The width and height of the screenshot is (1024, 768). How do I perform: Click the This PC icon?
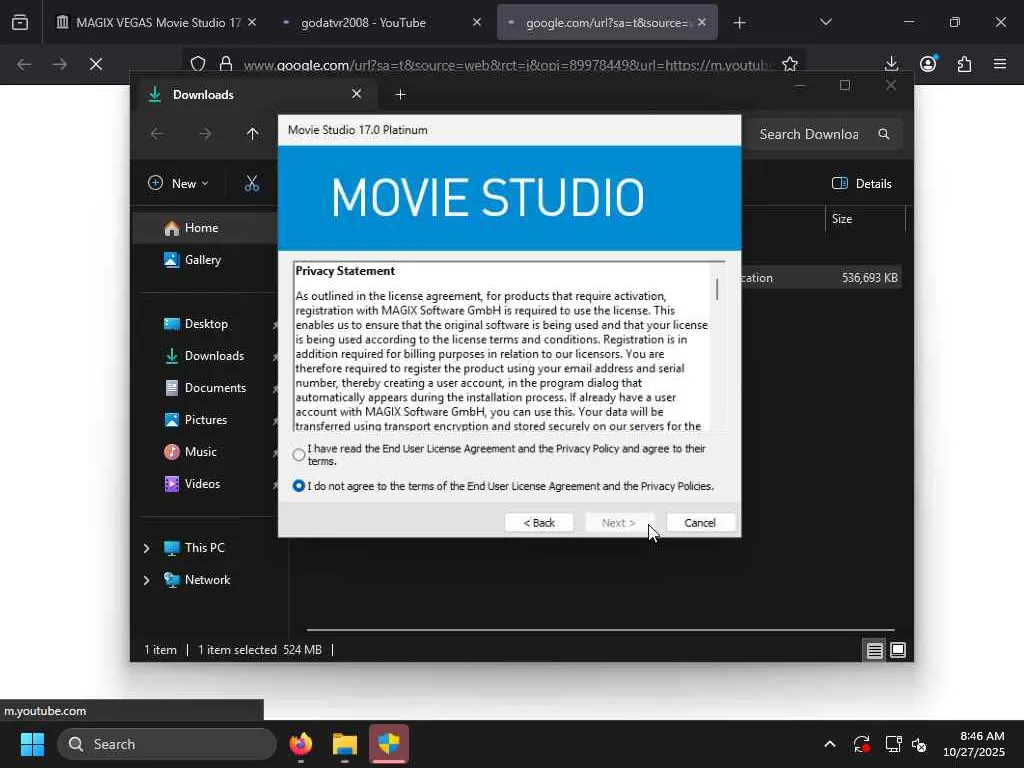click(x=172, y=548)
